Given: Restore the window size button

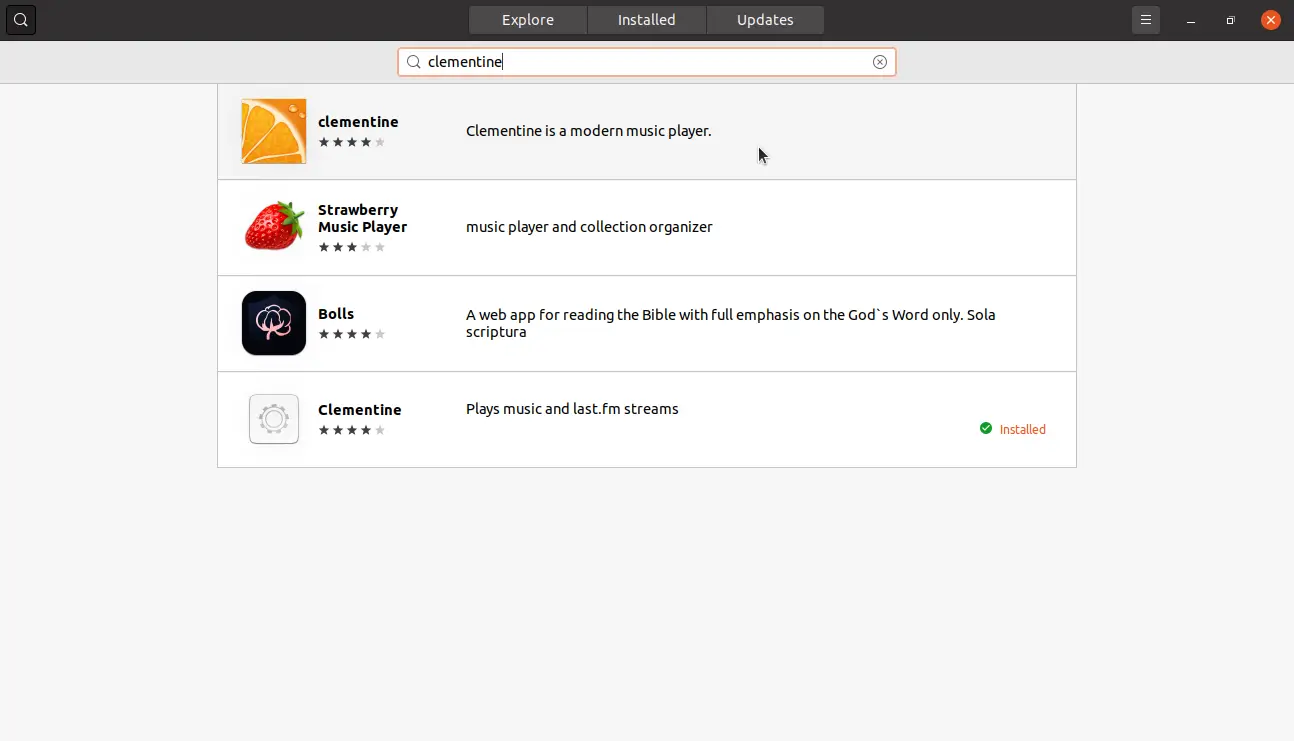Looking at the screenshot, I should pyautogui.click(x=1231, y=20).
